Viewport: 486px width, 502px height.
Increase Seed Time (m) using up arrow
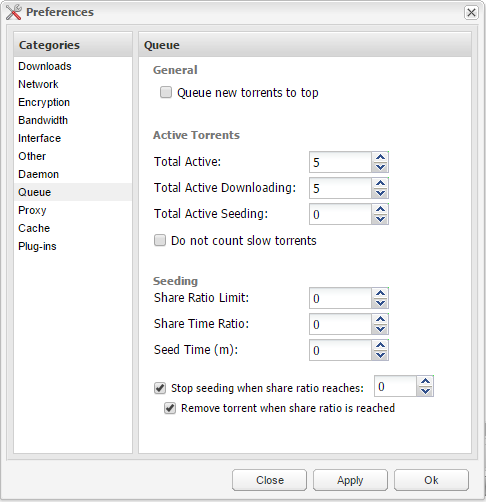pos(380,345)
